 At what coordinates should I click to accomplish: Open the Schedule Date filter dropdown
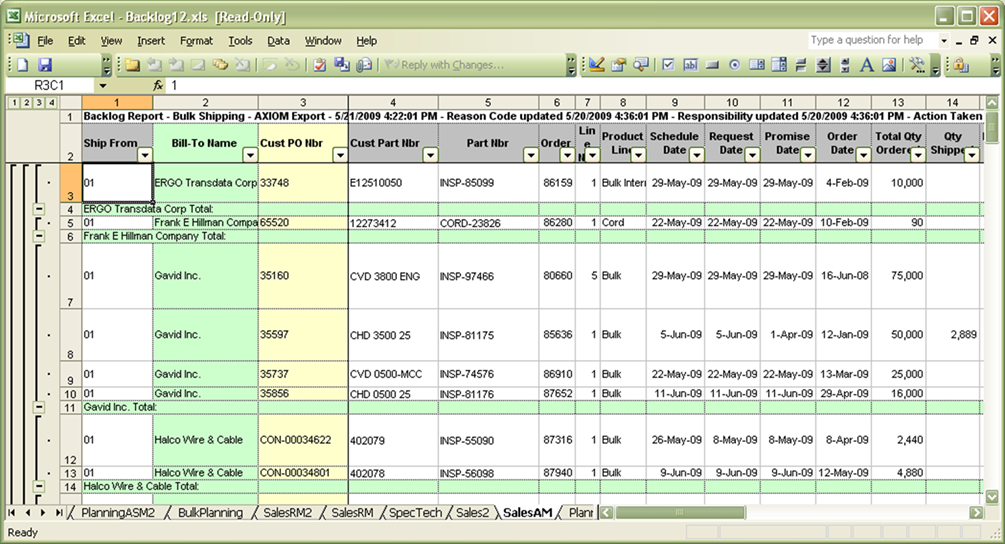coord(696,155)
